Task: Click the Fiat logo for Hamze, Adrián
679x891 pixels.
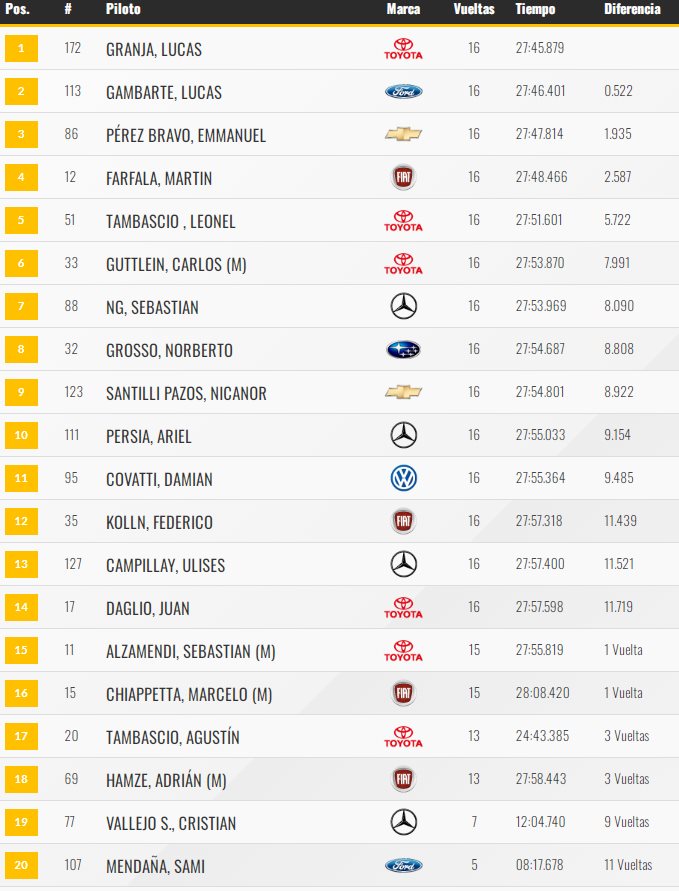Action: pyautogui.click(x=403, y=779)
